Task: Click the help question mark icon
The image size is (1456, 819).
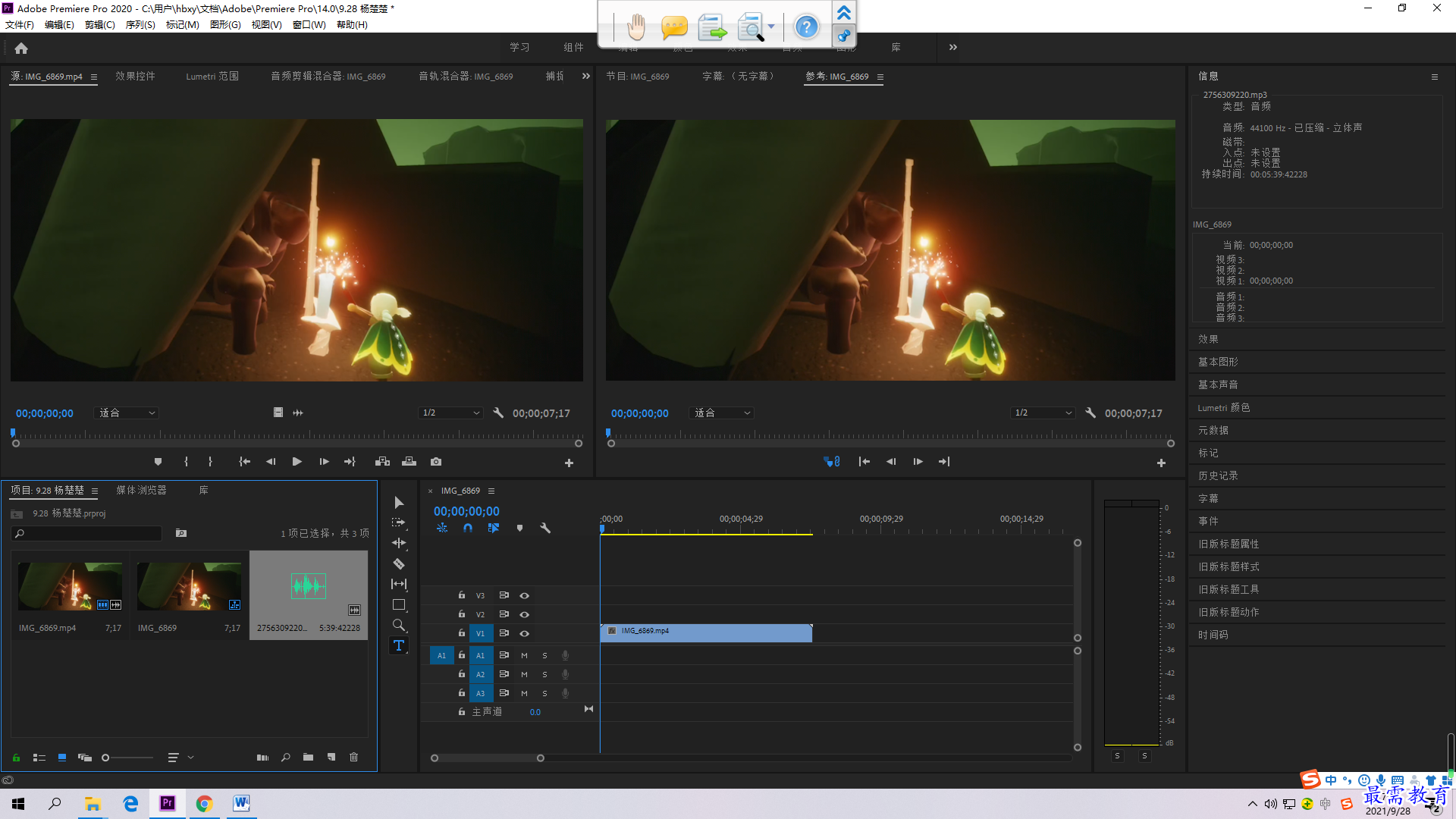Action: tap(806, 28)
